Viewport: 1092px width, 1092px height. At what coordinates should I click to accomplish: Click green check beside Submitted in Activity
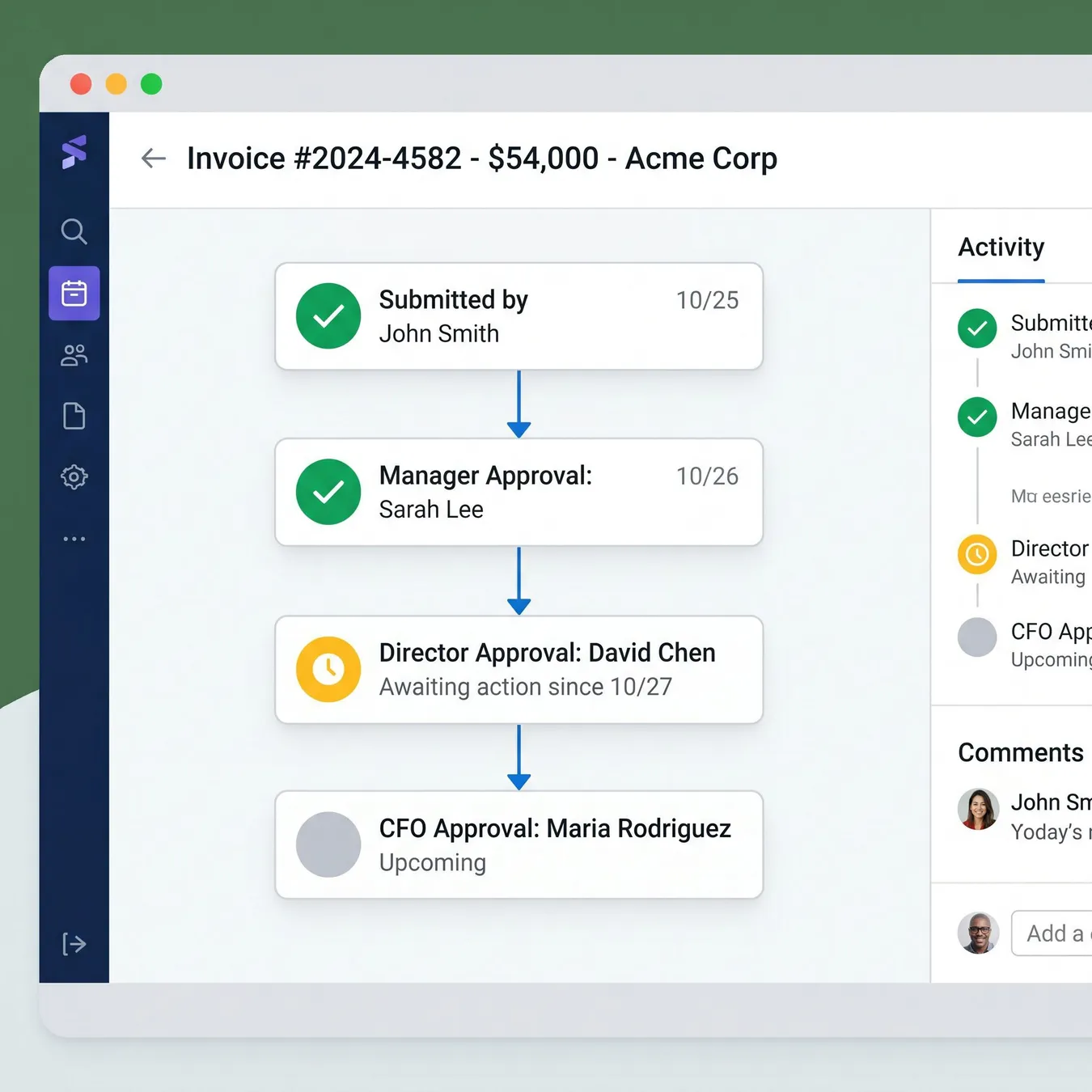pyautogui.click(x=977, y=328)
